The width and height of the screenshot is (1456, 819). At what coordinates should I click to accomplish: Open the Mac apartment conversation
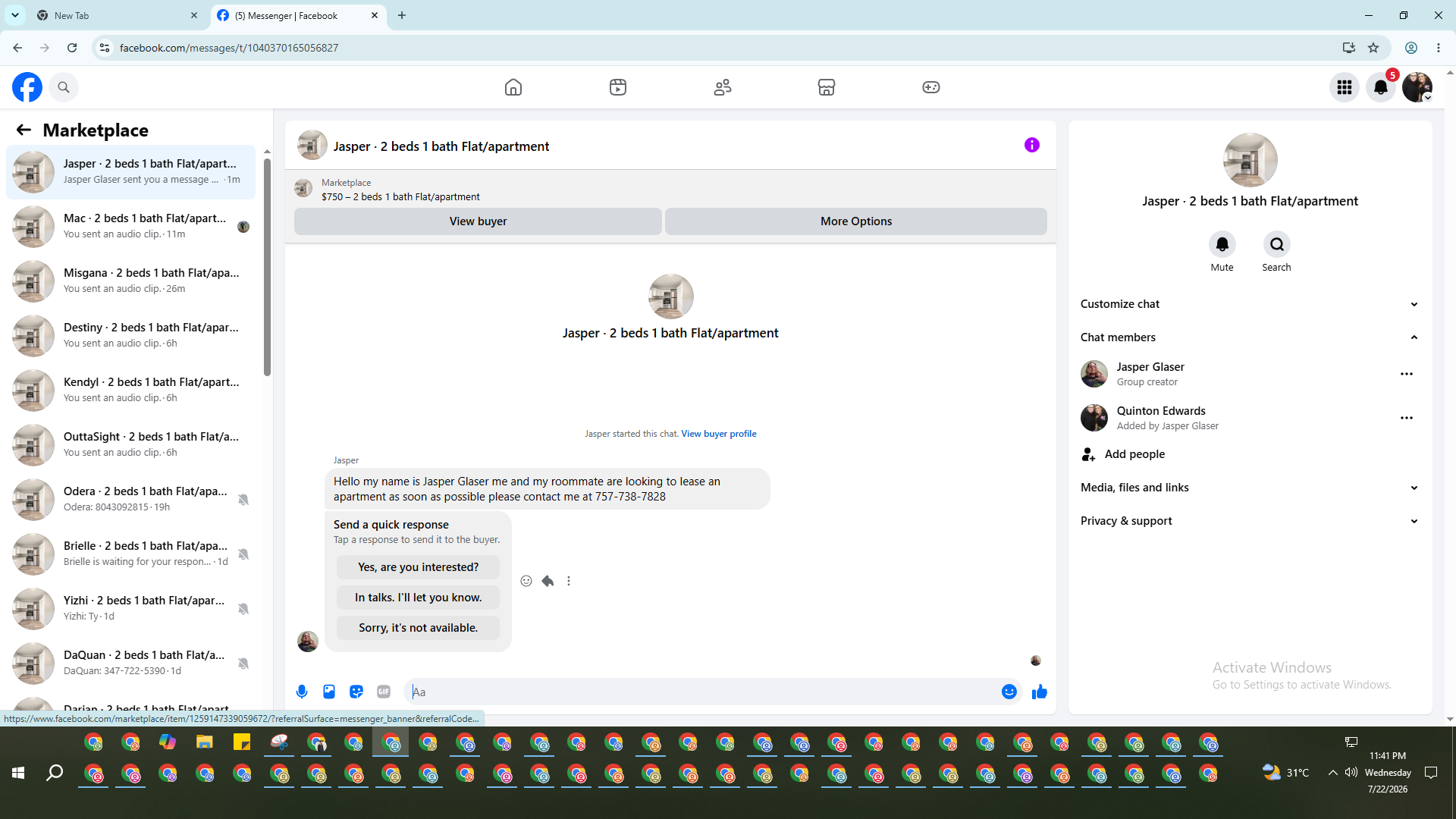coord(130,227)
